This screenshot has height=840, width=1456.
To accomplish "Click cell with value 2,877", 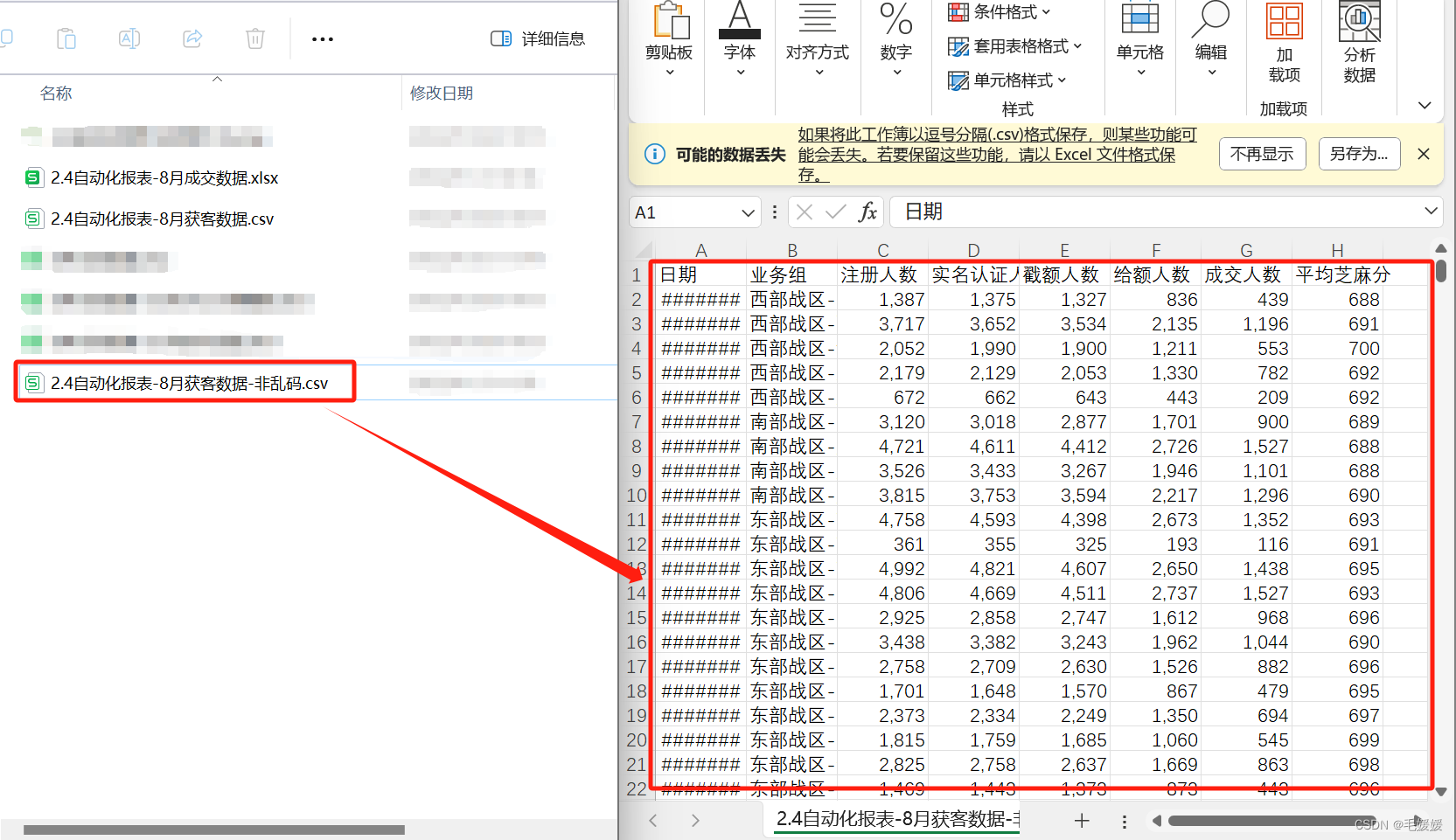I will click(x=1064, y=422).
